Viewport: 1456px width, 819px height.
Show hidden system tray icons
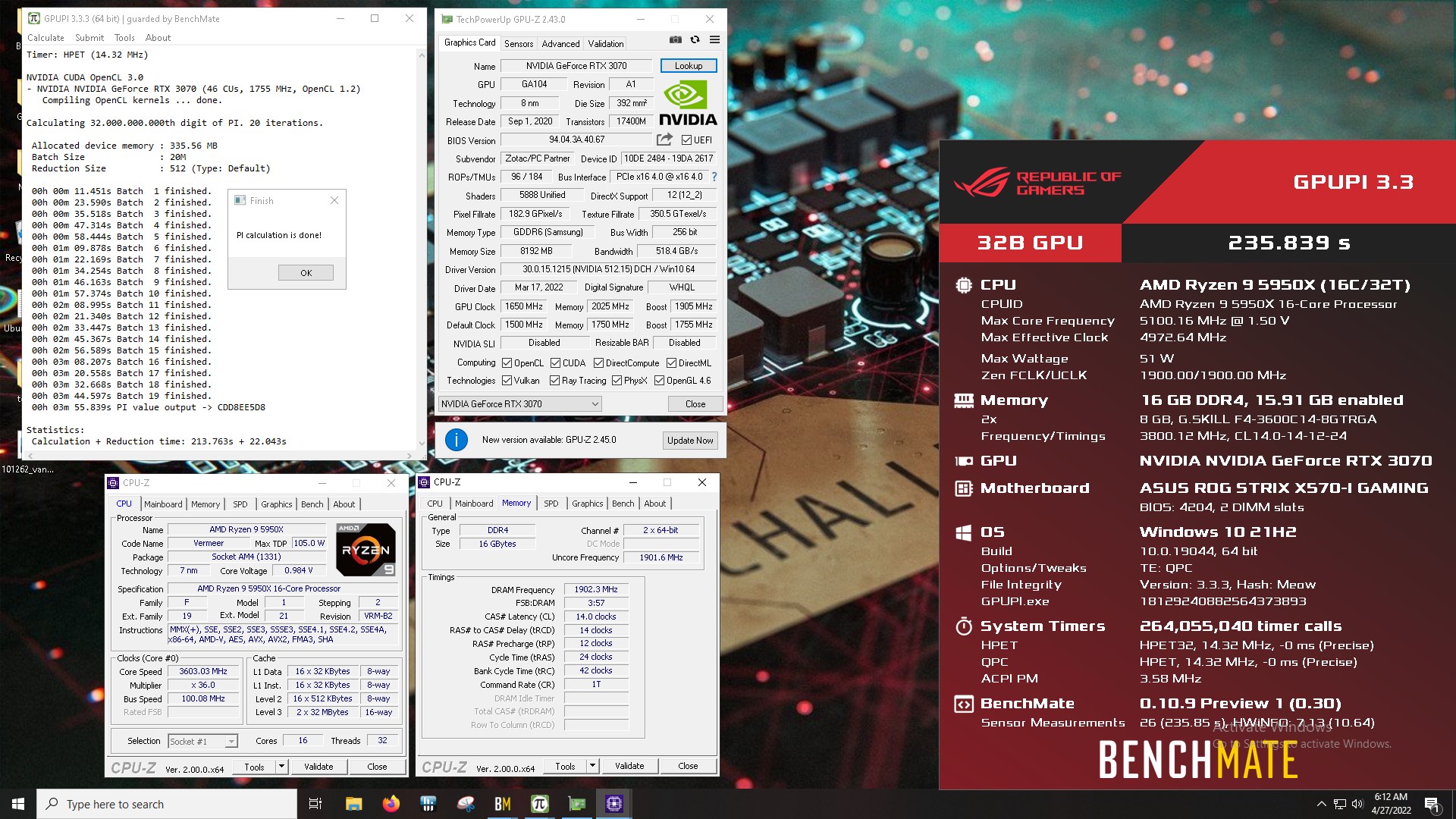[1321, 804]
